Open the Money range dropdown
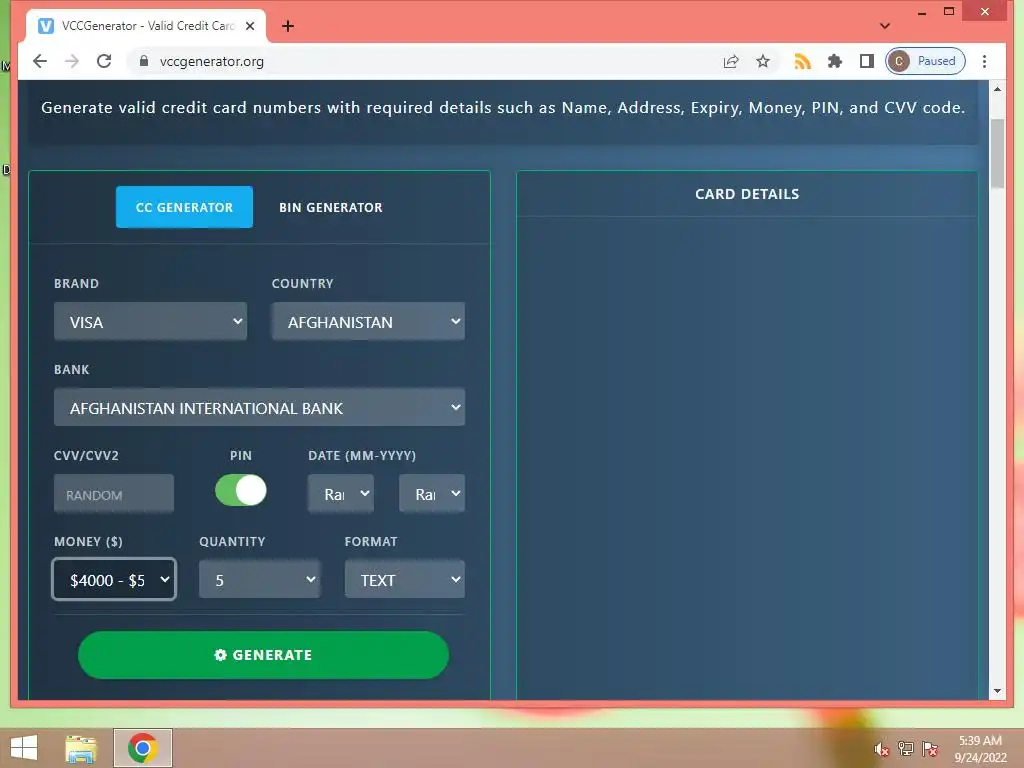 click(114, 579)
